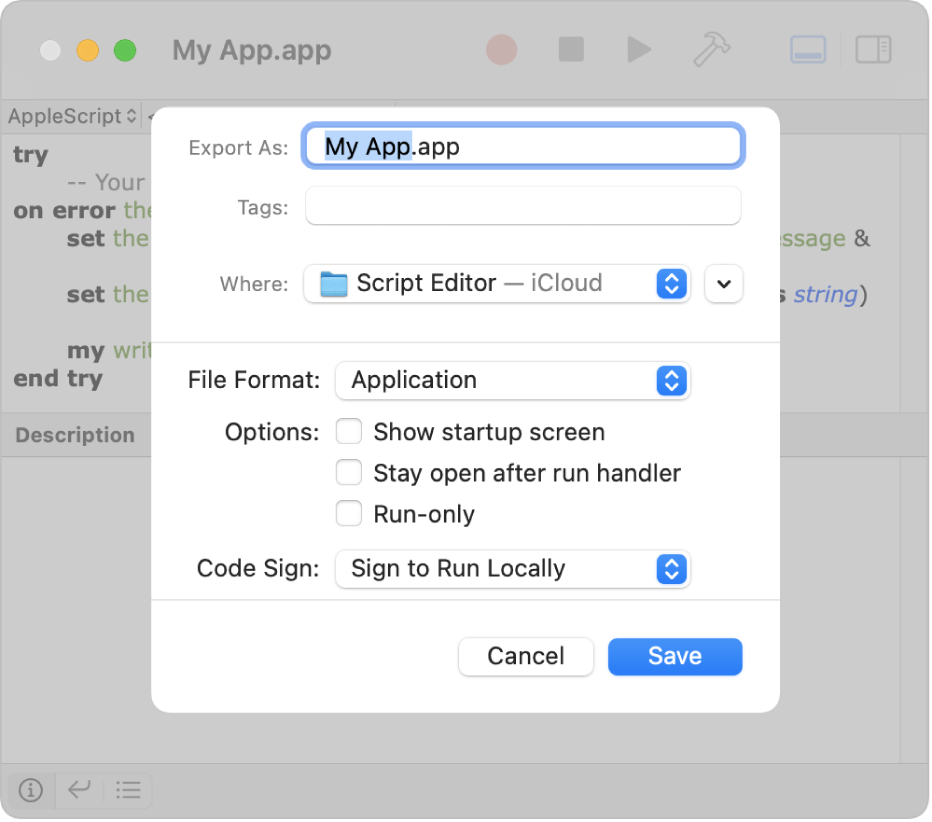This screenshot has width=932, height=822.
Task: Toggle the bottom pane view button
Action: tap(808, 49)
